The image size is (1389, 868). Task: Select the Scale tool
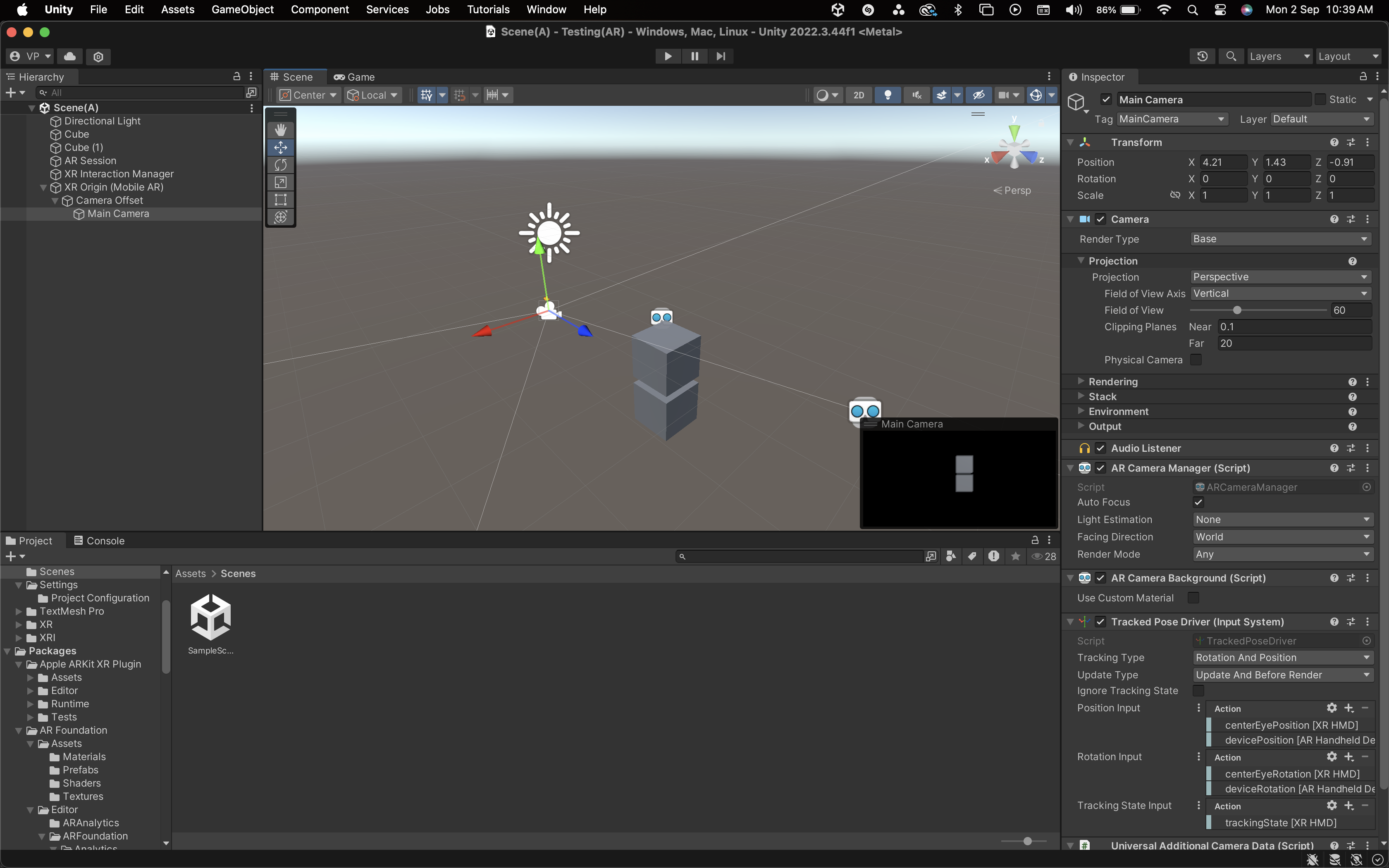(x=281, y=183)
